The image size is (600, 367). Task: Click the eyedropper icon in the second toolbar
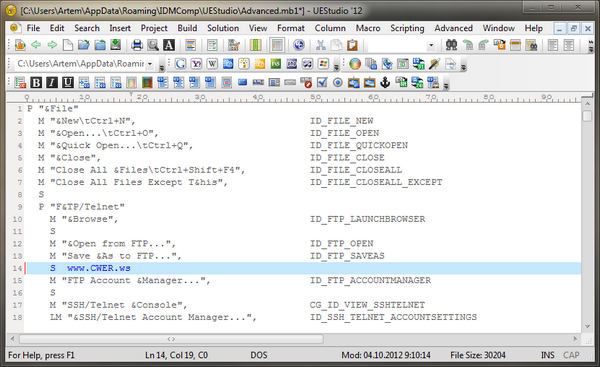point(434,64)
